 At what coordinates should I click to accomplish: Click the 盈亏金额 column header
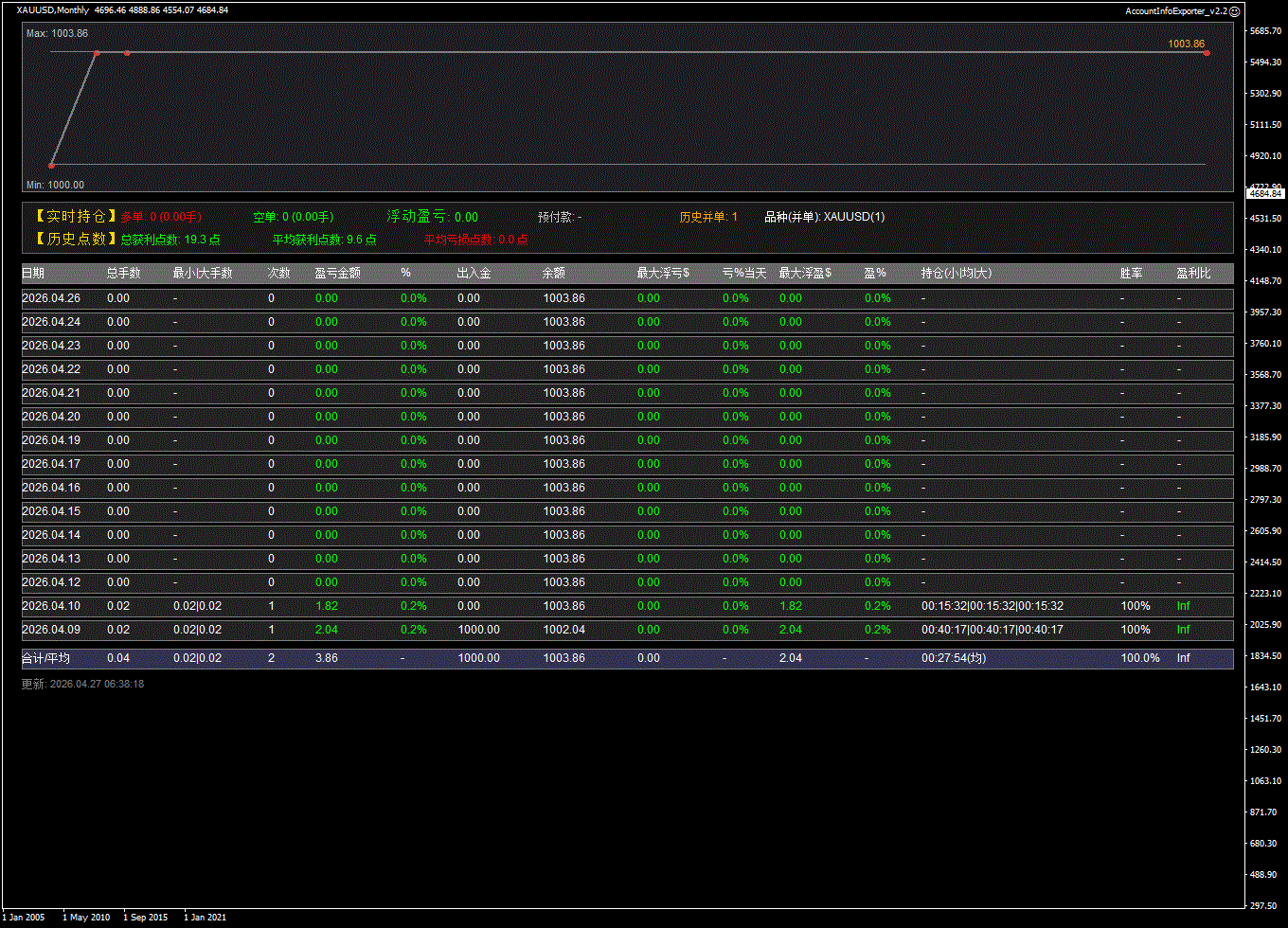pyautogui.click(x=337, y=273)
